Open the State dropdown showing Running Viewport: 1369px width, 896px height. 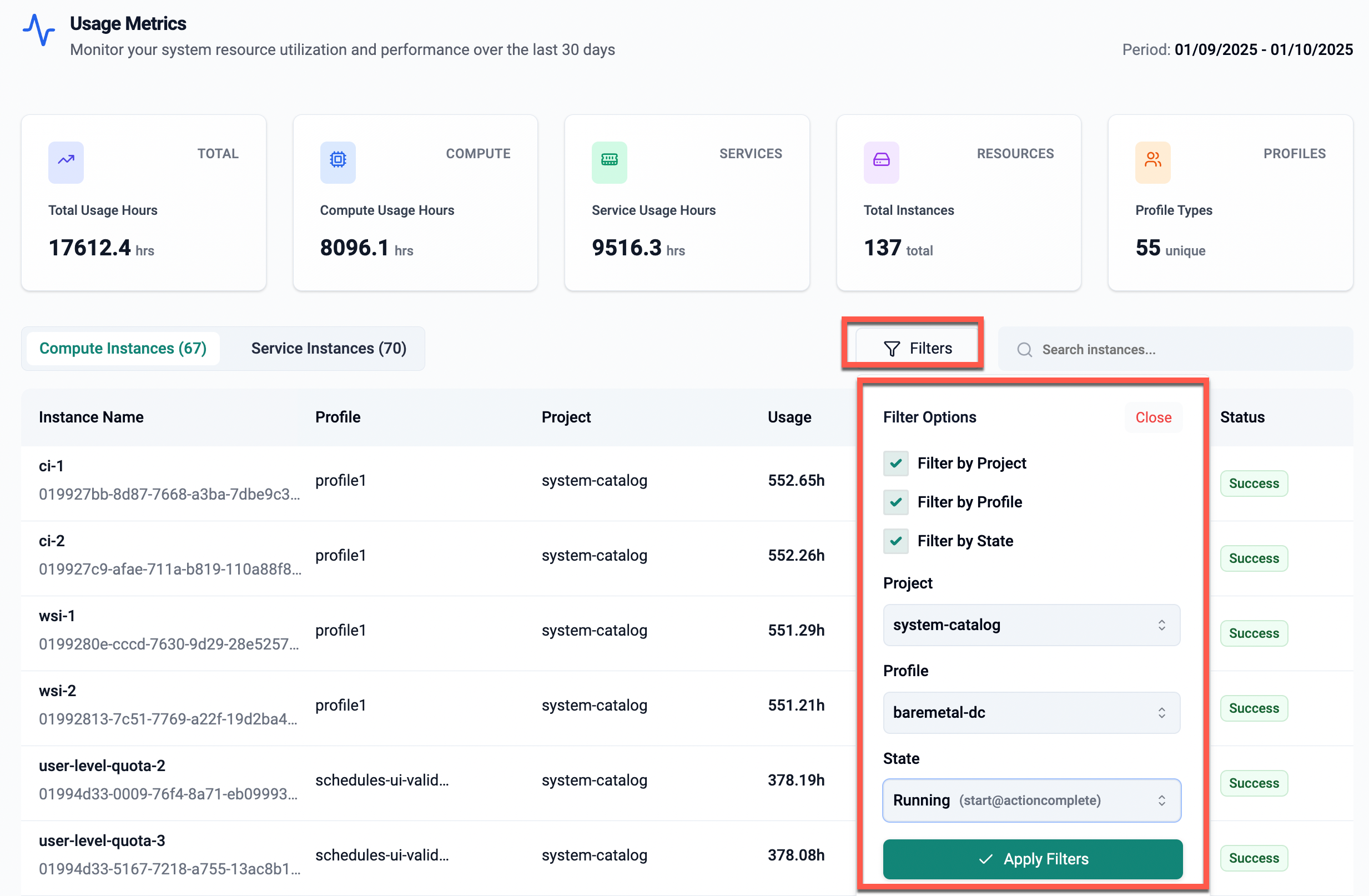tap(1031, 801)
